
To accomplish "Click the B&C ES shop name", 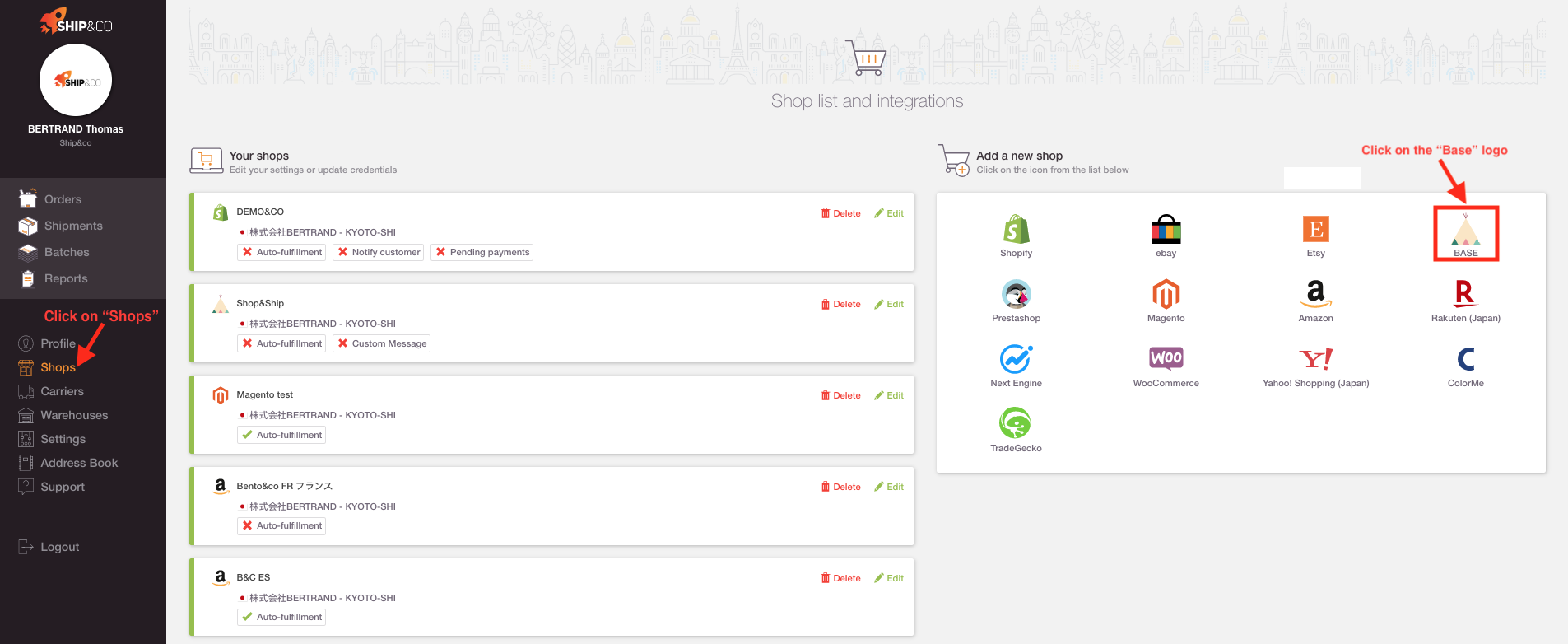I will (254, 577).
